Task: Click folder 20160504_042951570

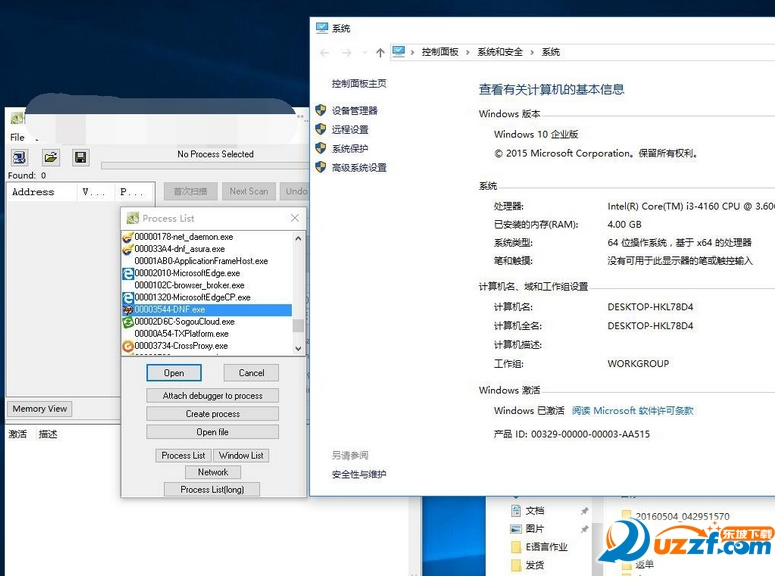Action: point(682,516)
